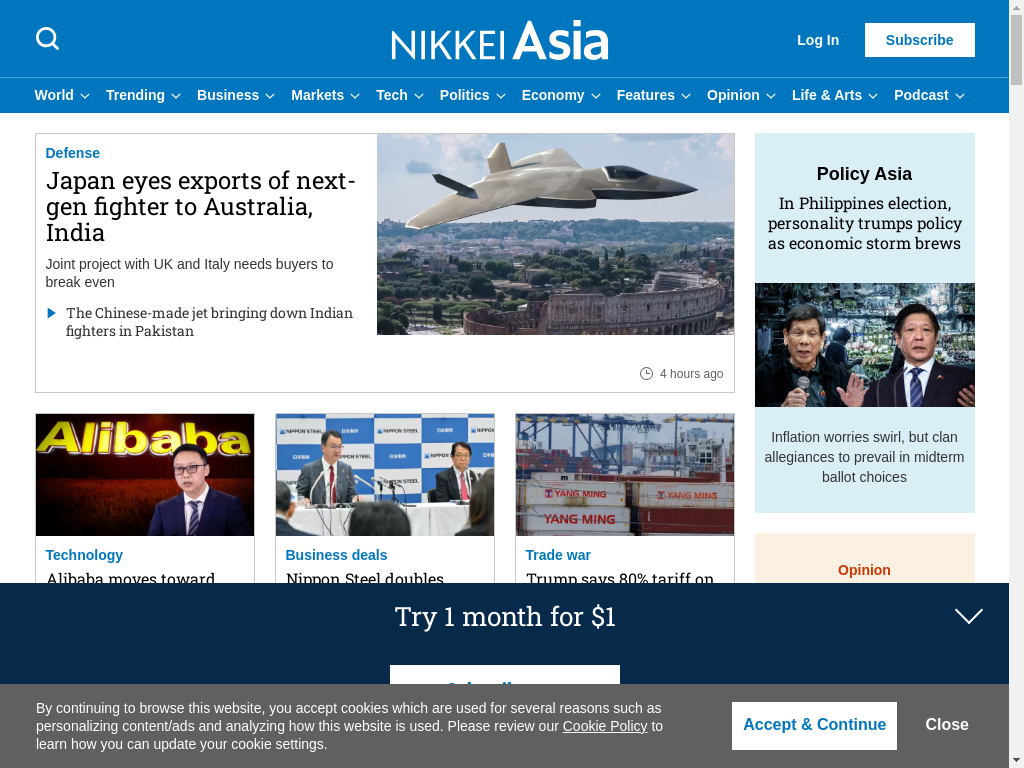Open the Defense category link
1024x768 pixels.
pos(72,153)
